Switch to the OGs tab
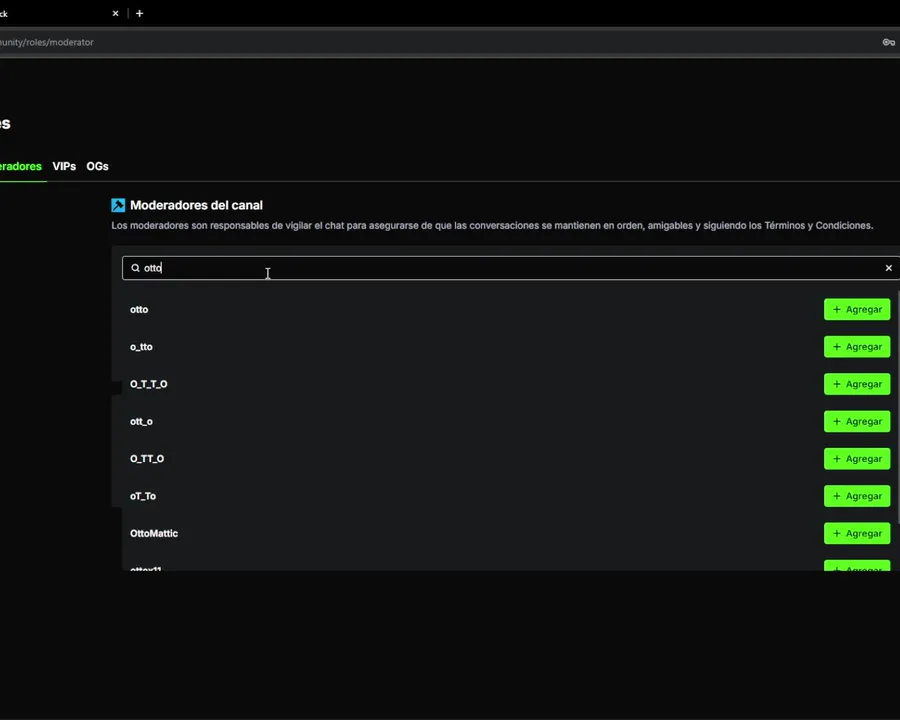The height and width of the screenshot is (720, 900). coord(98,167)
